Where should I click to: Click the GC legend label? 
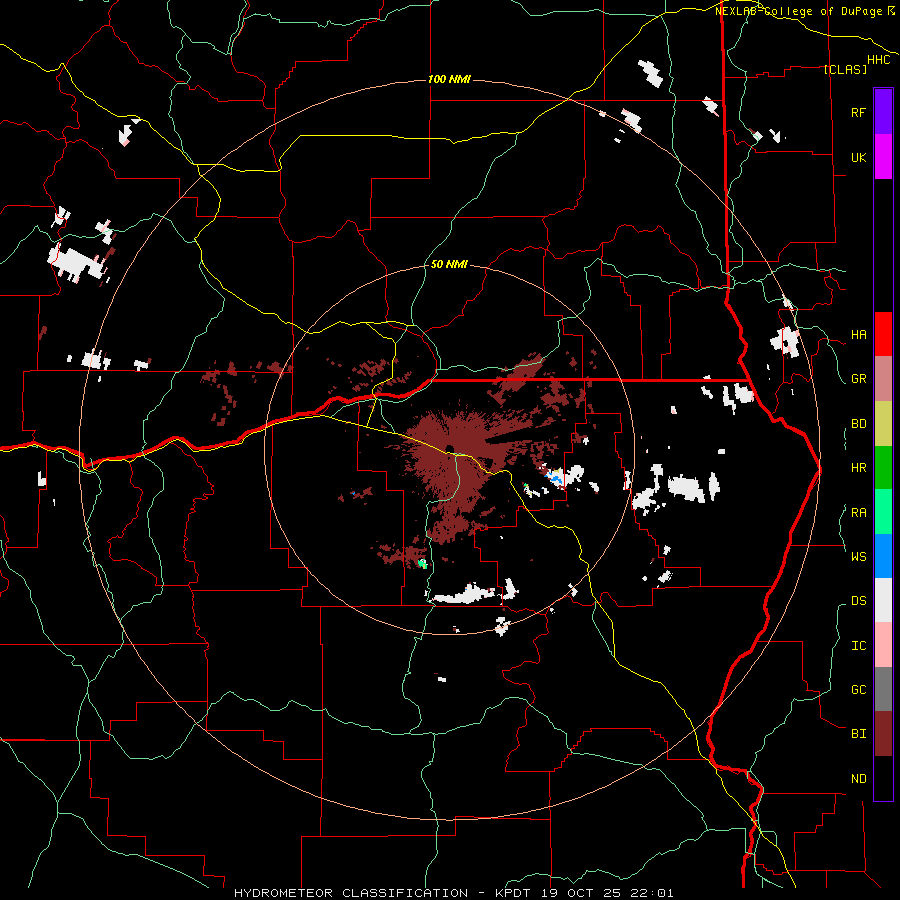[x=858, y=690]
